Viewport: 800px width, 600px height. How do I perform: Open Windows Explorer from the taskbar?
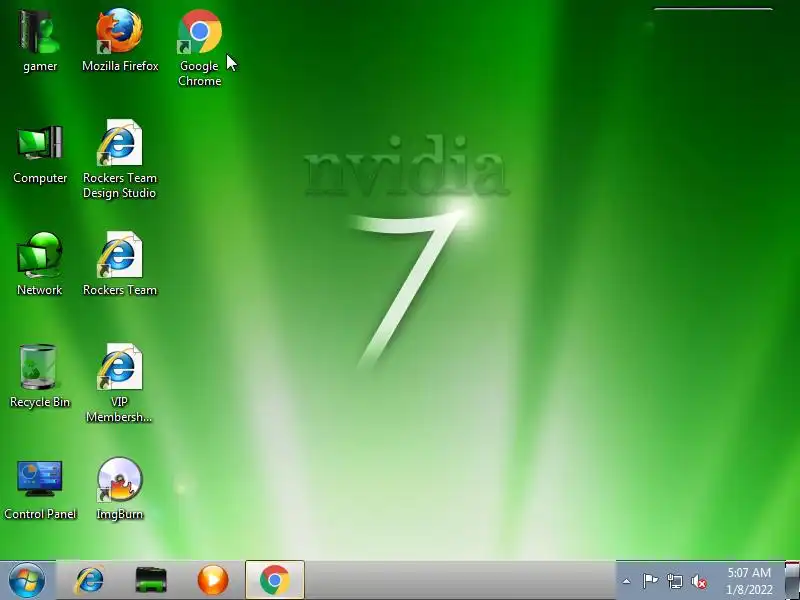pos(151,580)
